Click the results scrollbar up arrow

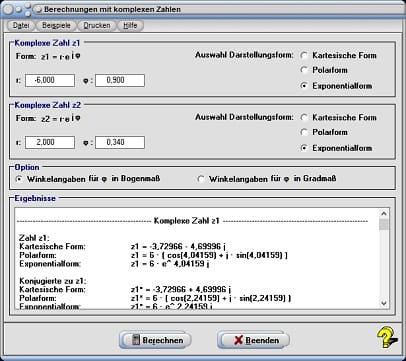pos(384,214)
